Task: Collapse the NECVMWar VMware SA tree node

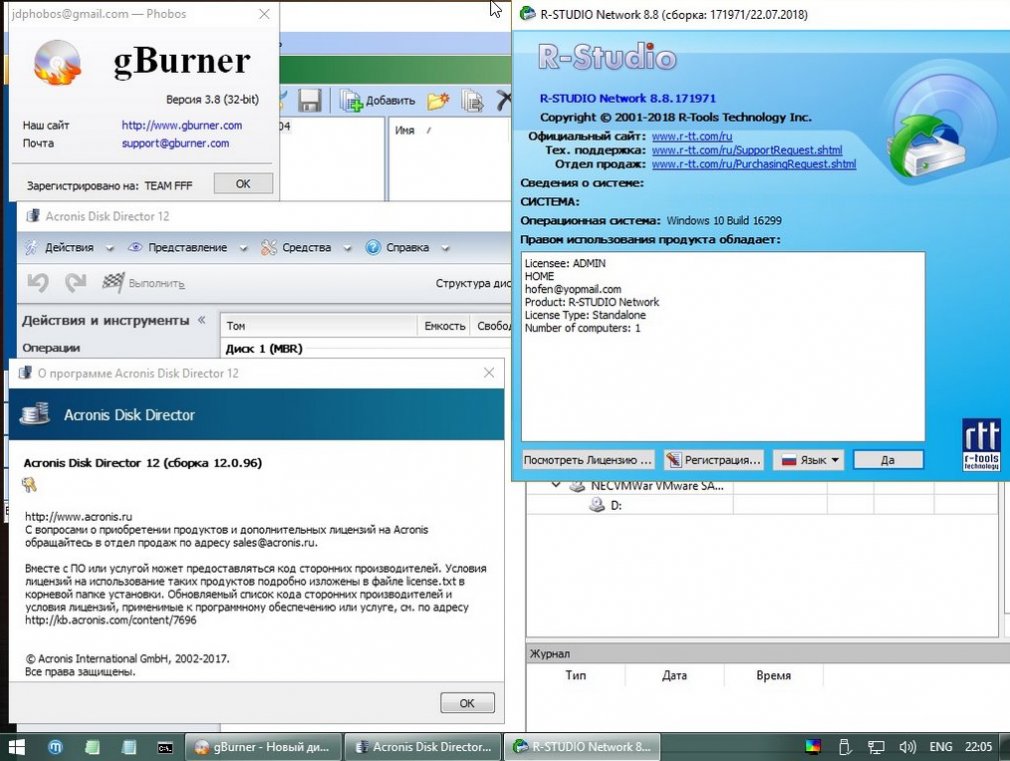Action: (x=556, y=485)
